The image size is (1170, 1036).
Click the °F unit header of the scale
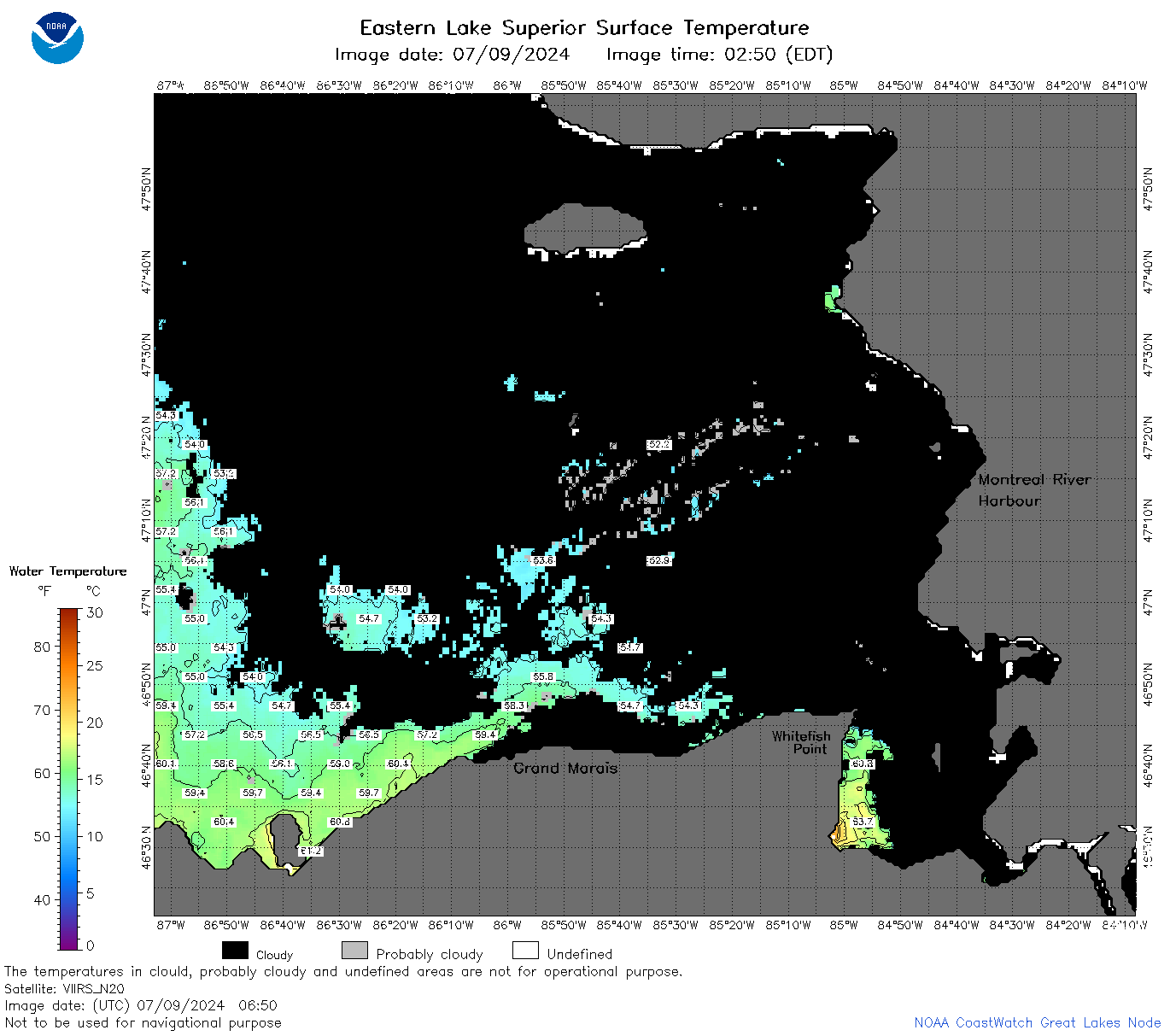pos(44,591)
